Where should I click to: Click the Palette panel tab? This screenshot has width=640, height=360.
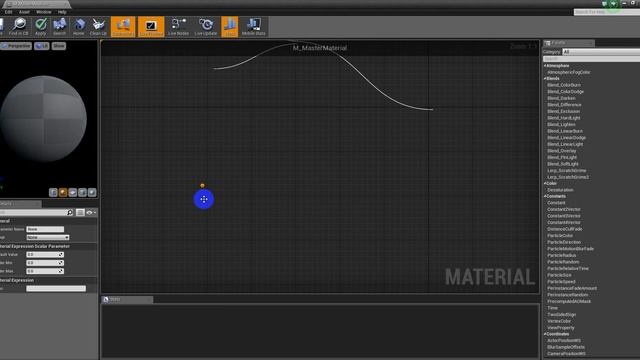569,43
